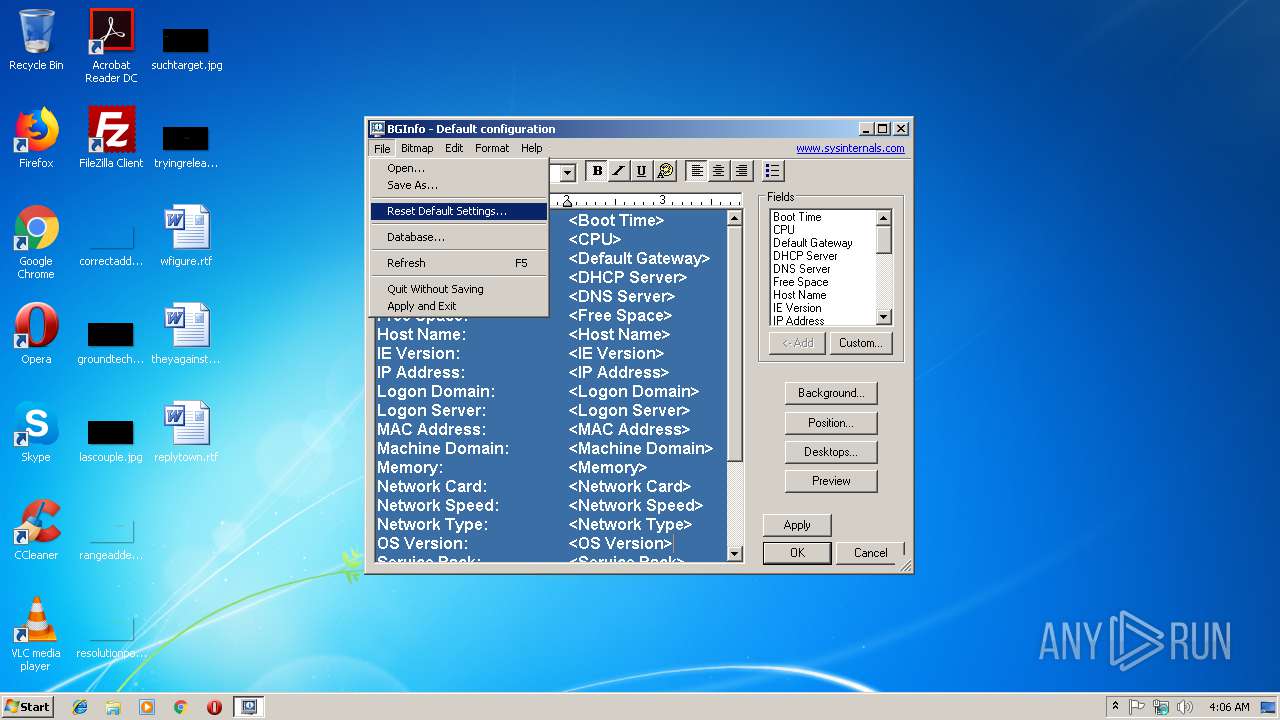Click the Custom... button
This screenshot has width=1280, height=720.
pyautogui.click(x=860, y=343)
